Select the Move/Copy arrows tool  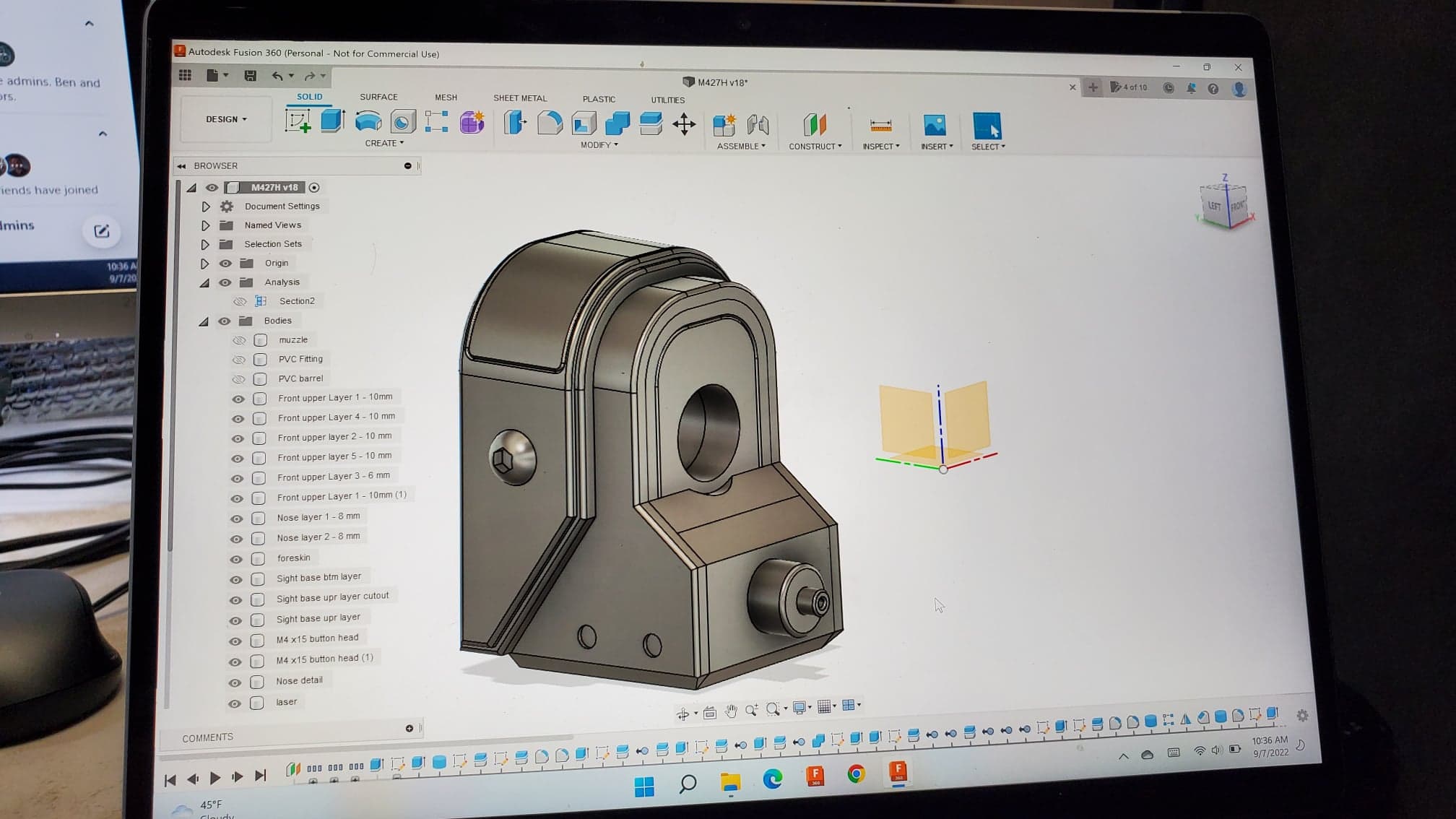click(x=684, y=124)
